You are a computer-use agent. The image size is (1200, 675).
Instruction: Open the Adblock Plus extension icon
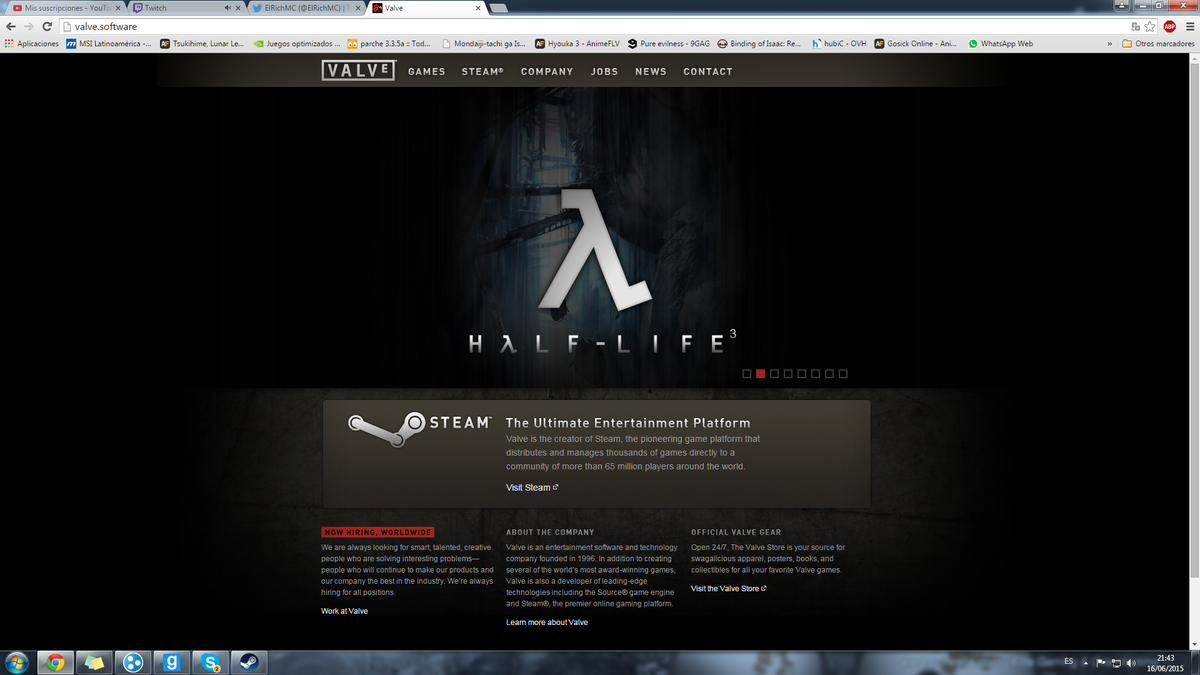point(1169,26)
